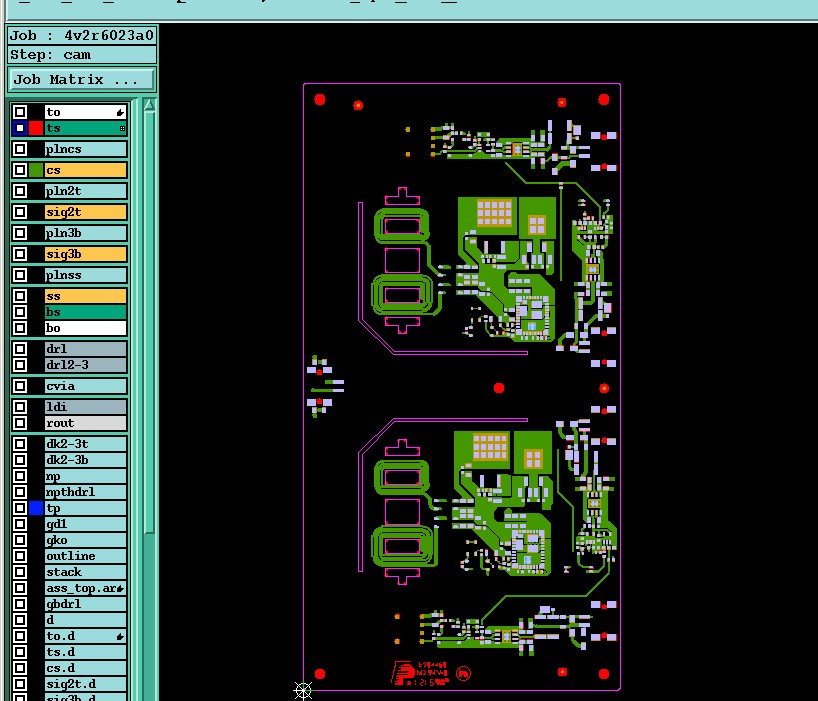Click the red color swatch beside ts
The height and width of the screenshot is (701, 818).
click(x=35, y=128)
